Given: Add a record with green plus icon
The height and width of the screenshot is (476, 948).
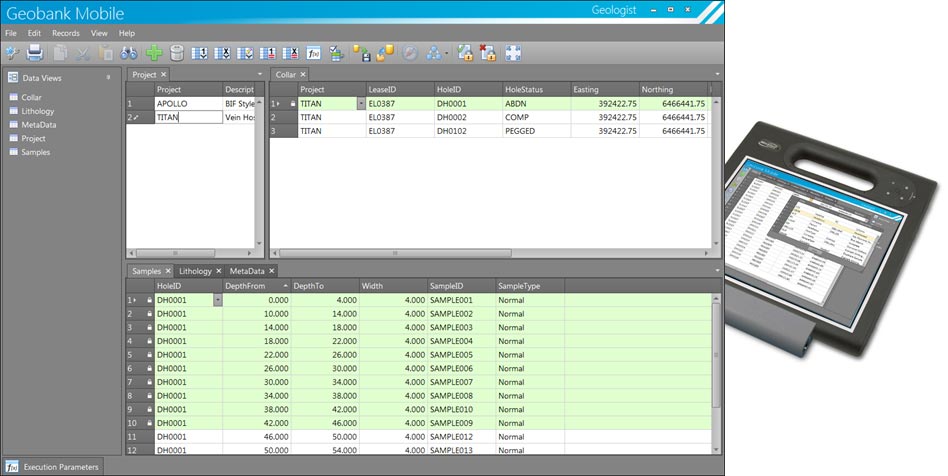Looking at the screenshot, I should (154, 53).
